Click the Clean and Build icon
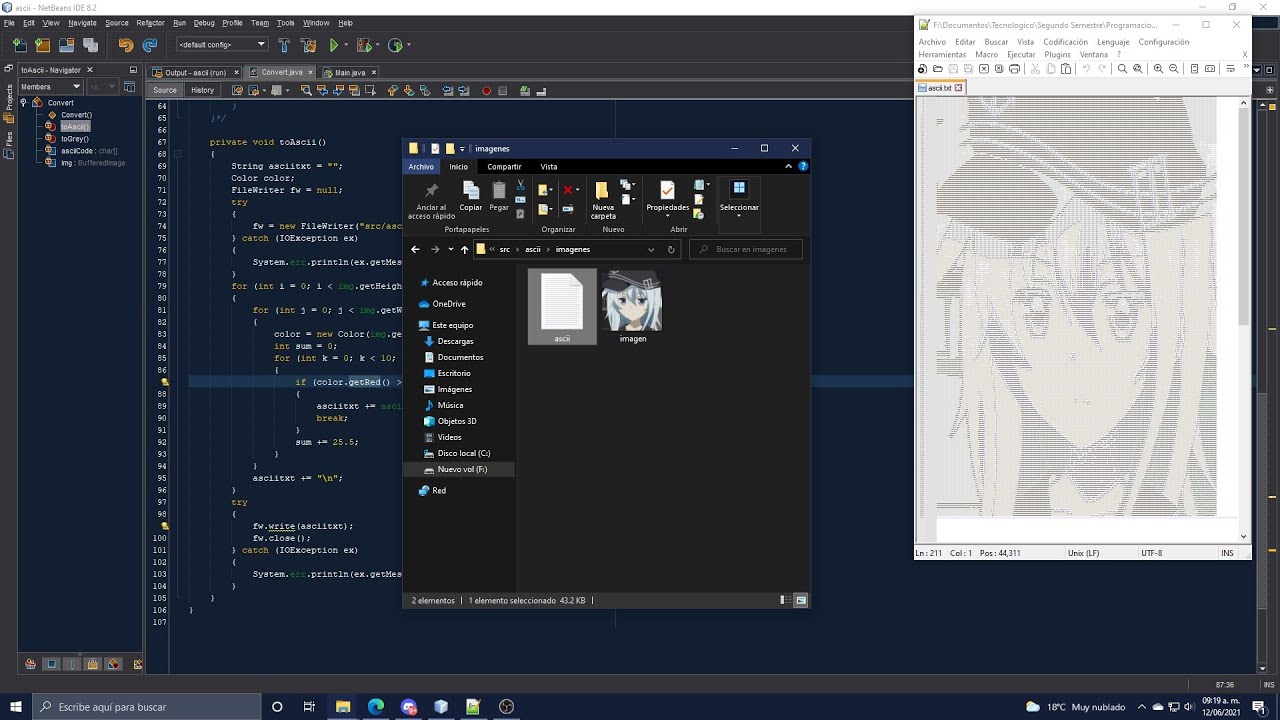 click(308, 44)
